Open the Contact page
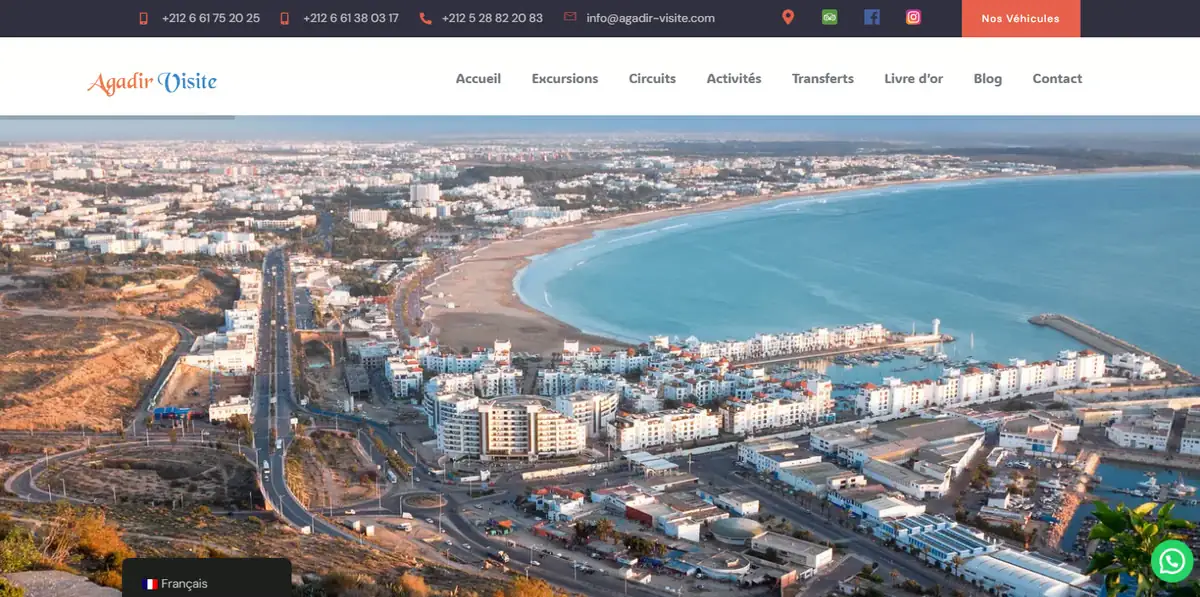The height and width of the screenshot is (597, 1200). (x=1057, y=78)
